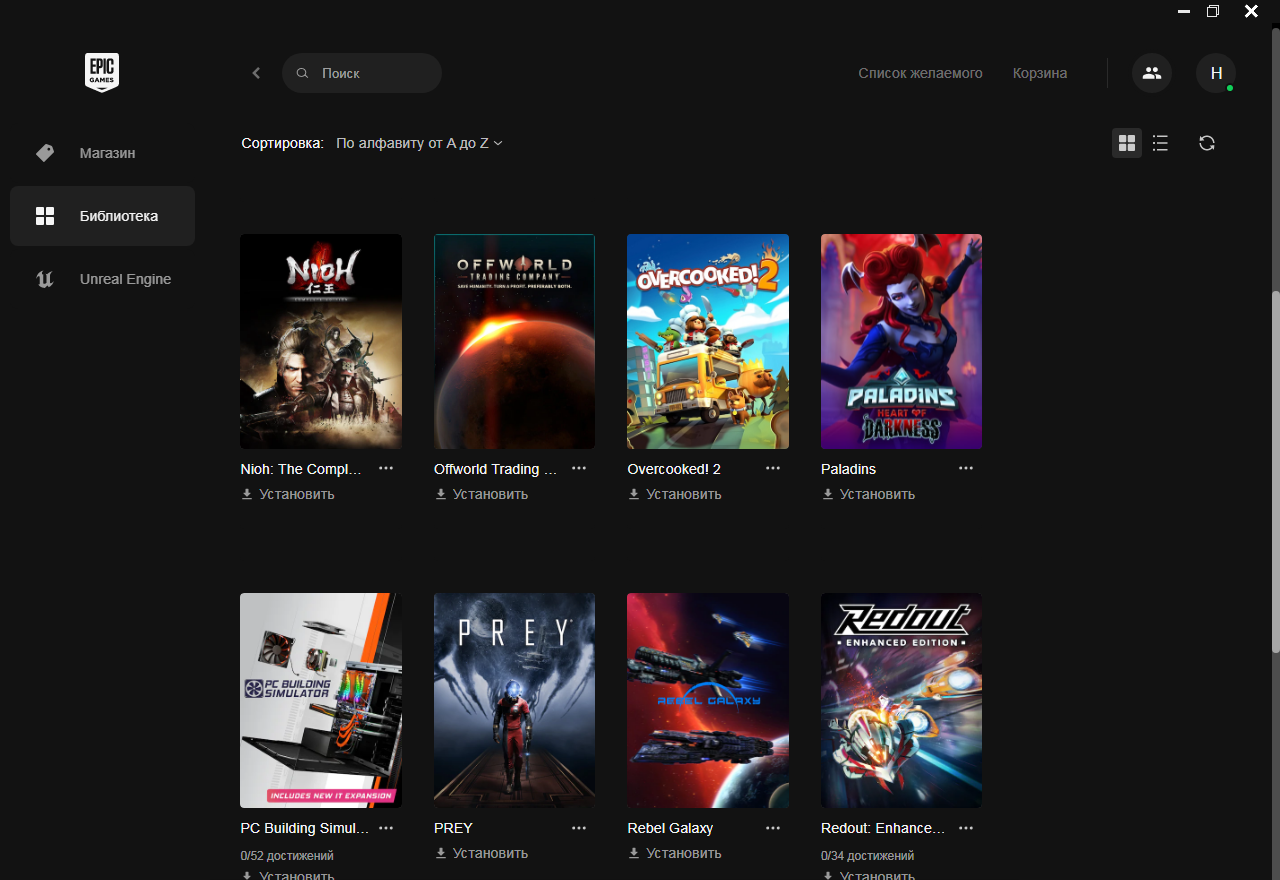Image resolution: width=1280 pixels, height=880 pixels.
Task: Open Paladins cover art
Action: click(901, 341)
